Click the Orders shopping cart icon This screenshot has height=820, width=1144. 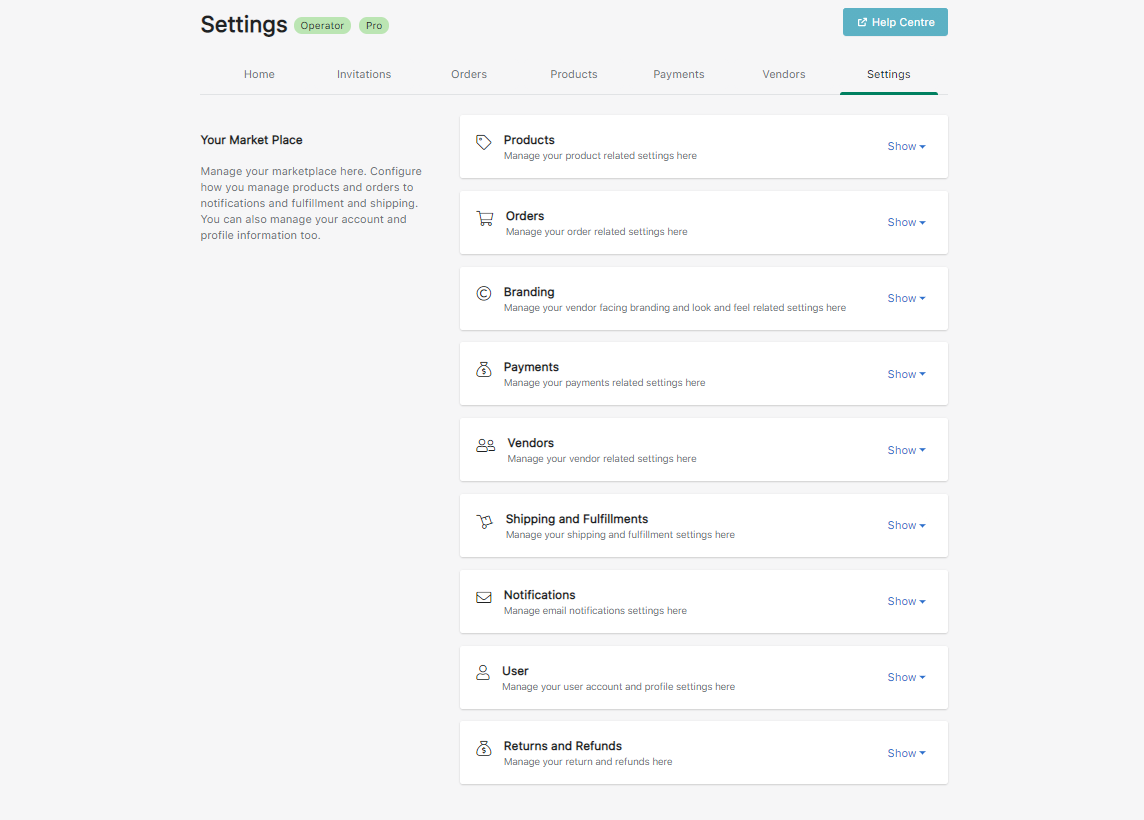[485, 218]
